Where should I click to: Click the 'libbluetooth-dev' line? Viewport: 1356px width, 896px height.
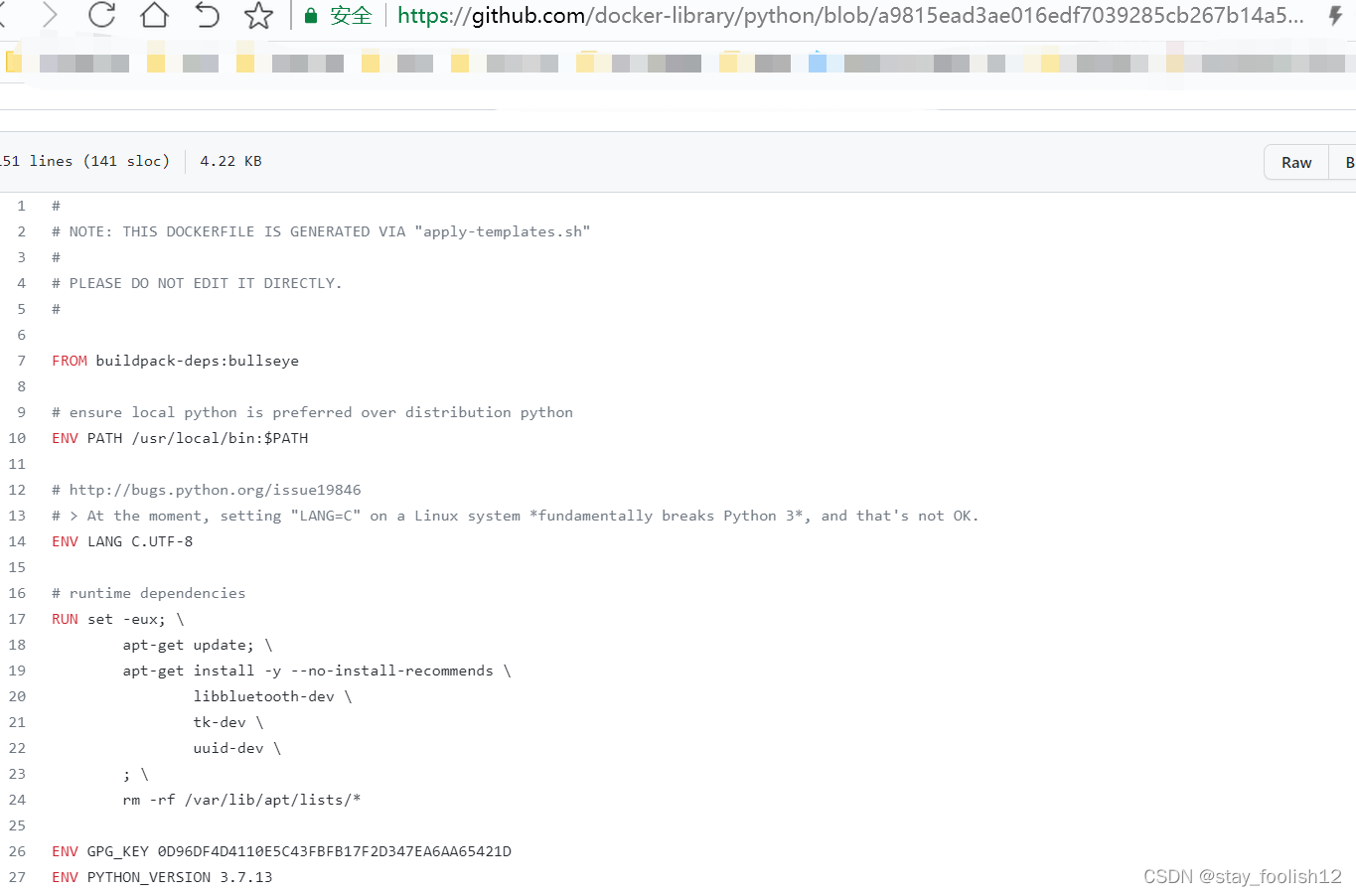tap(272, 696)
